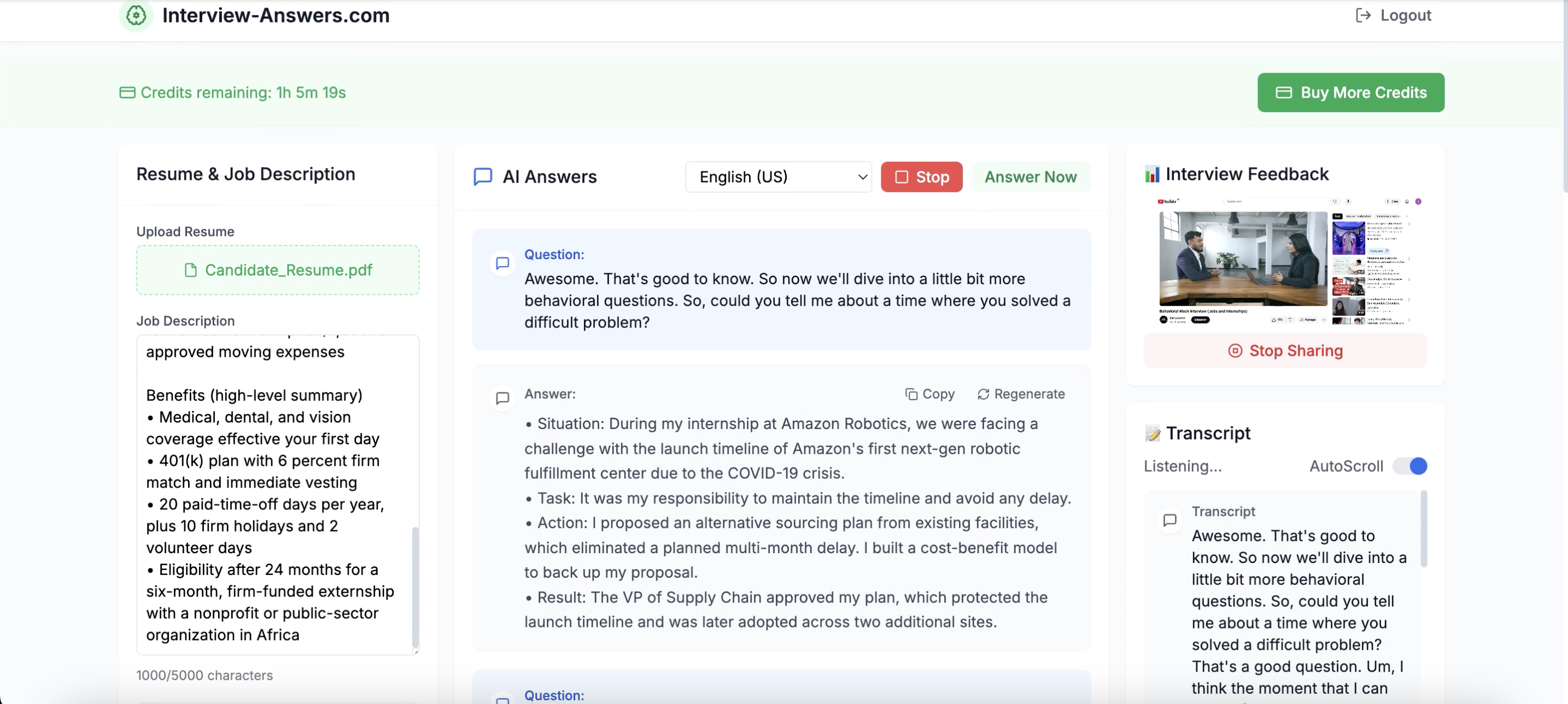Screen dimensions: 1568x704
Task: Click the Transcript panel scrollbar
Action: coord(1424,530)
